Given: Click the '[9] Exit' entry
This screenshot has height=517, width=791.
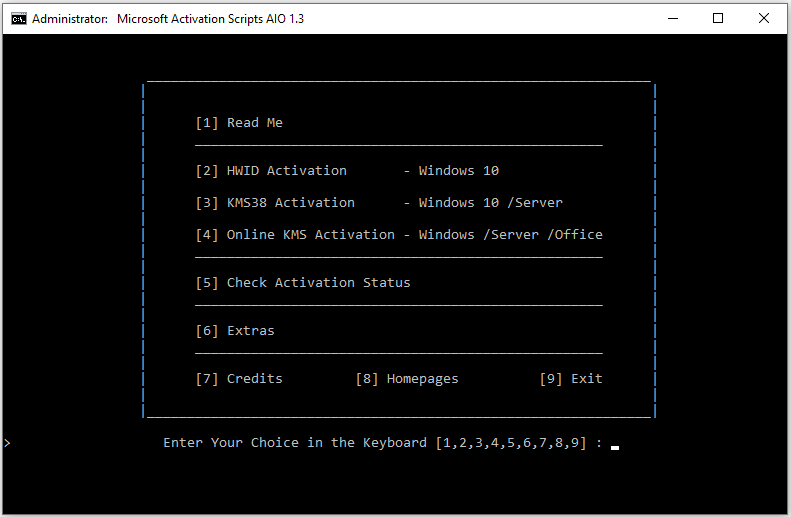Looking at the screenshot, I should click(571, 379).
